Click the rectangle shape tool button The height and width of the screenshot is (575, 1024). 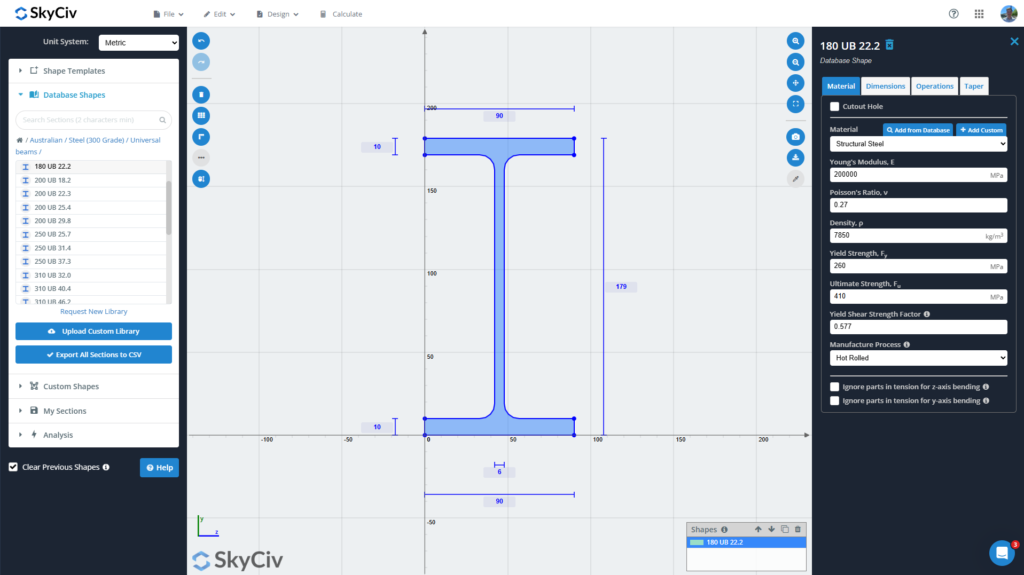tap(201, 95)
